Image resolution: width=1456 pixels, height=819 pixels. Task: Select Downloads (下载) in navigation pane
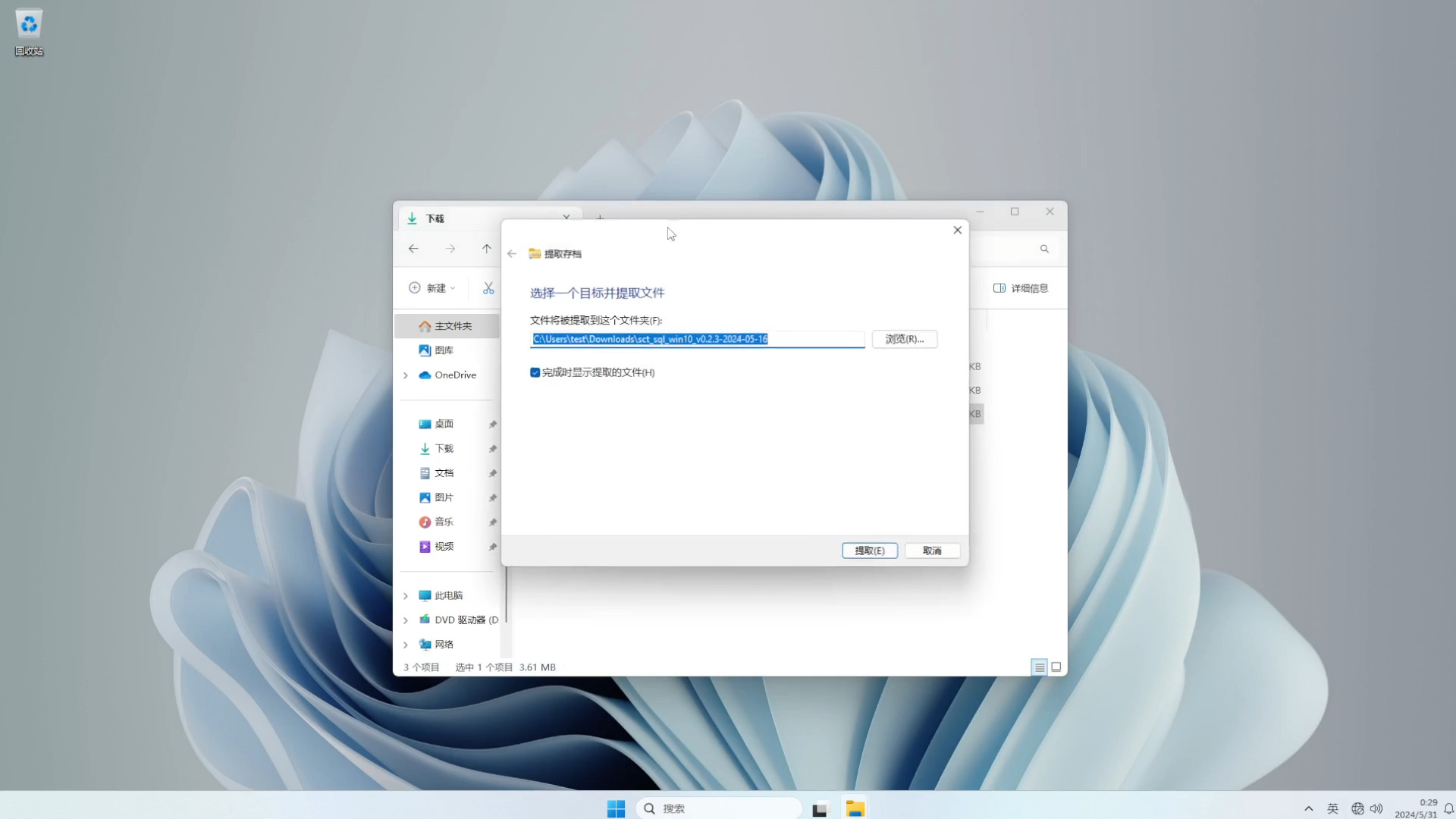(x=444, y=449)
